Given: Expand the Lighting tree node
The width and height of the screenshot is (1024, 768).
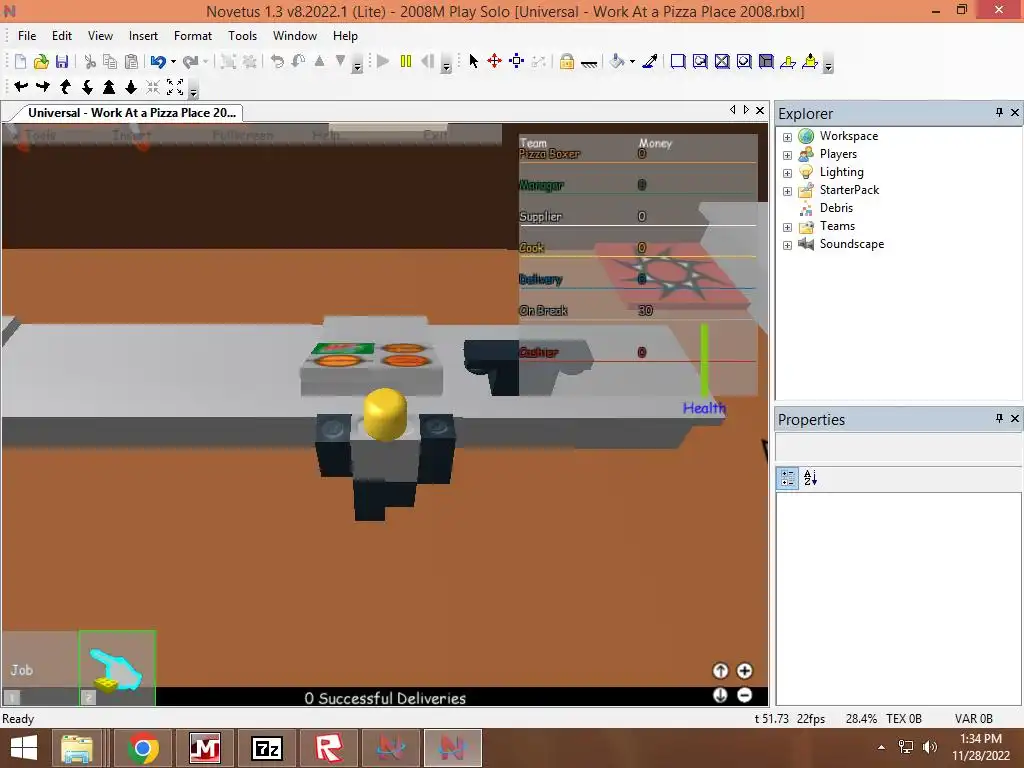Looking at the screenshot, I should 787,173.
